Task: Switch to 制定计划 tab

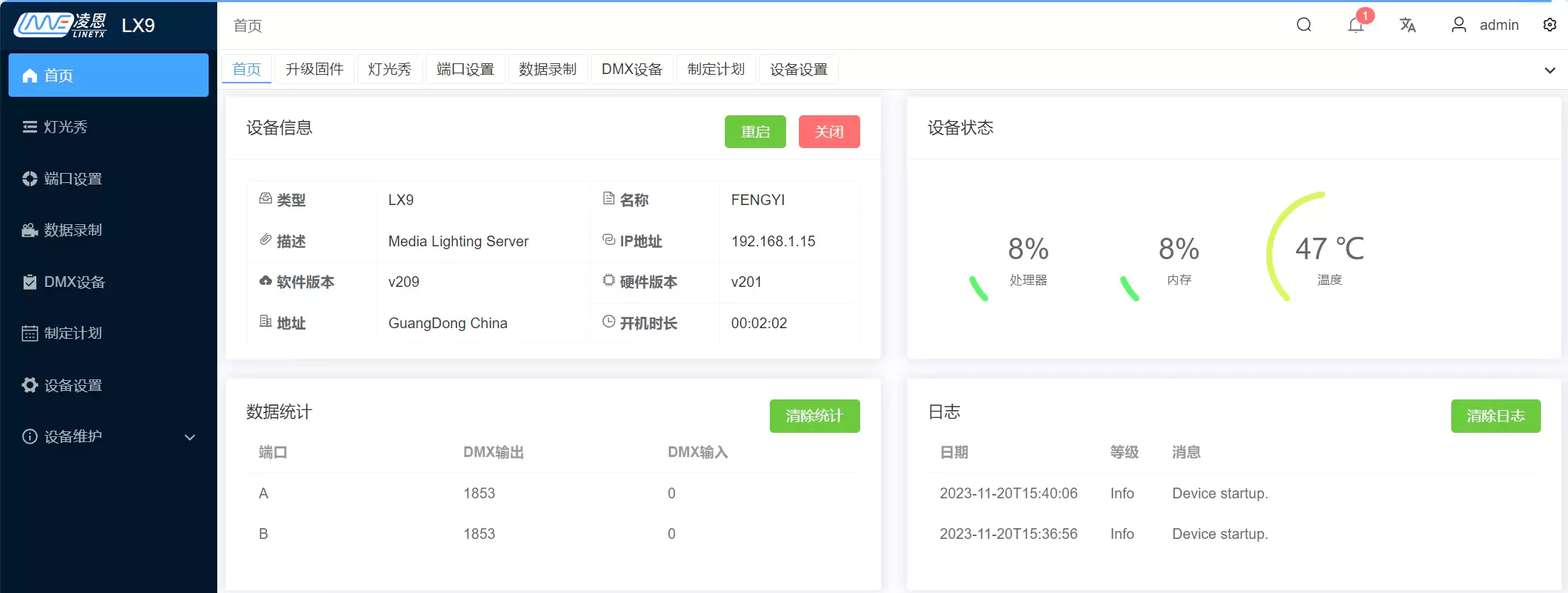Action: pos(716,69)
